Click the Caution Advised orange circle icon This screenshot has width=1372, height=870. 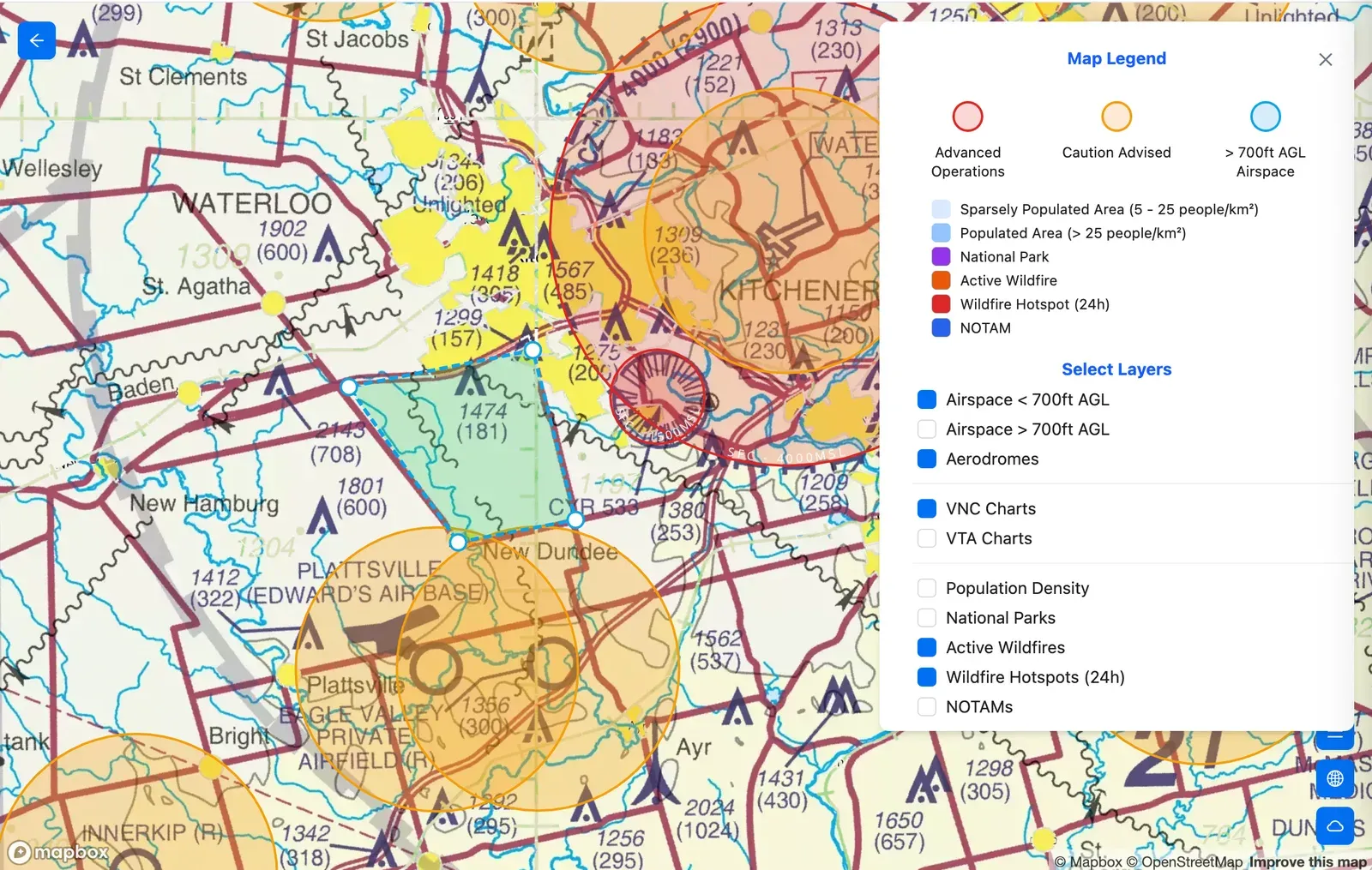[x=1116, y=117]
